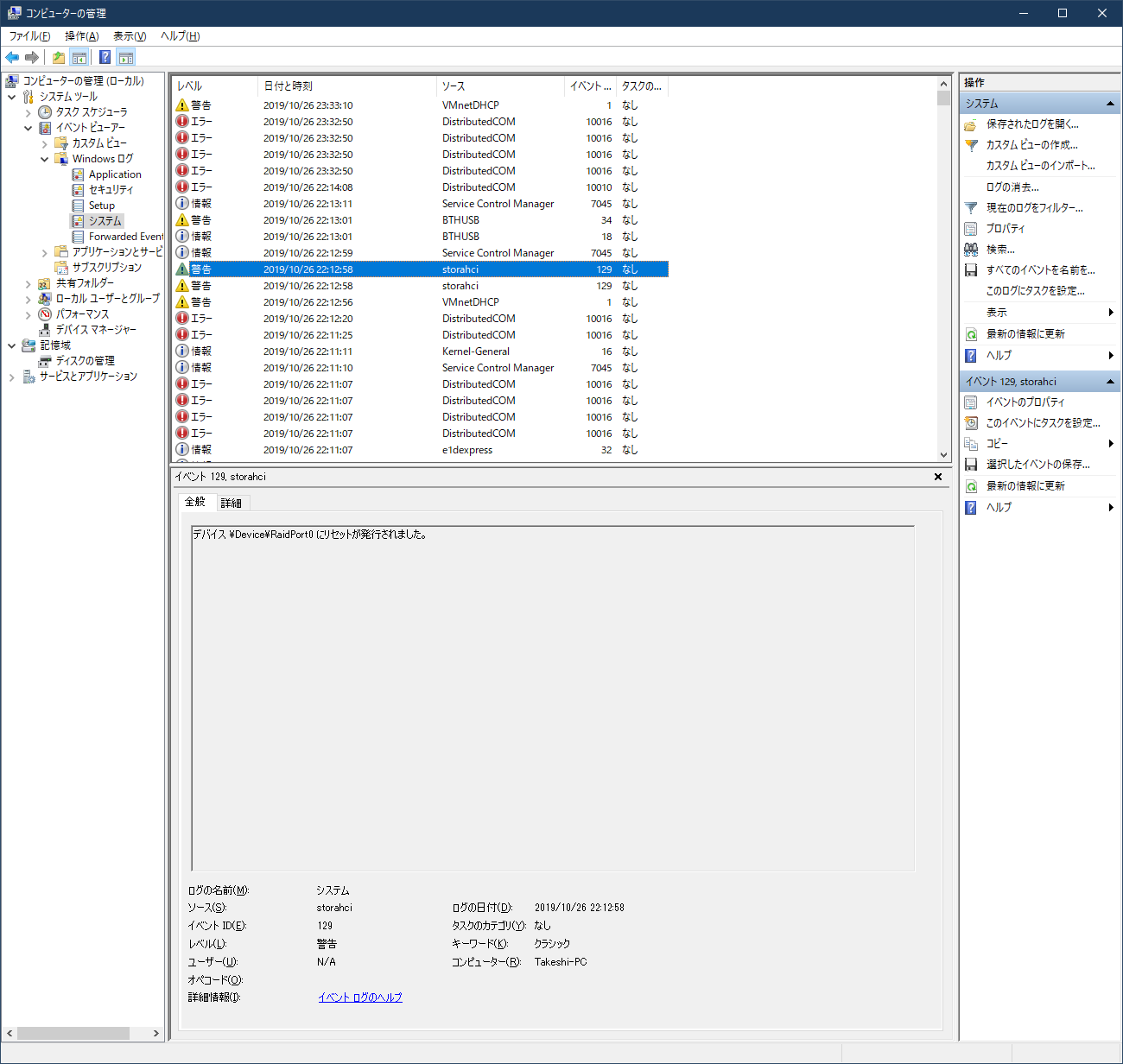Toggle the console tree toolbar icon
1123x1064 pixels.
point(79,58)
